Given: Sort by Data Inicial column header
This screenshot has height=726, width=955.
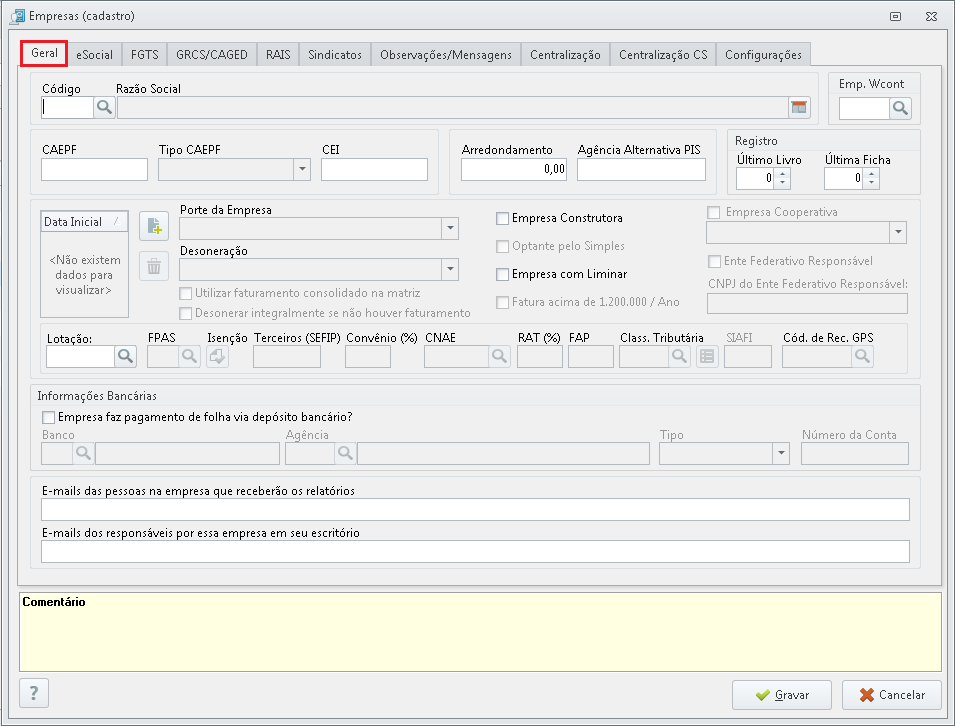Looking at the screenshot, I should click(84, 222).
